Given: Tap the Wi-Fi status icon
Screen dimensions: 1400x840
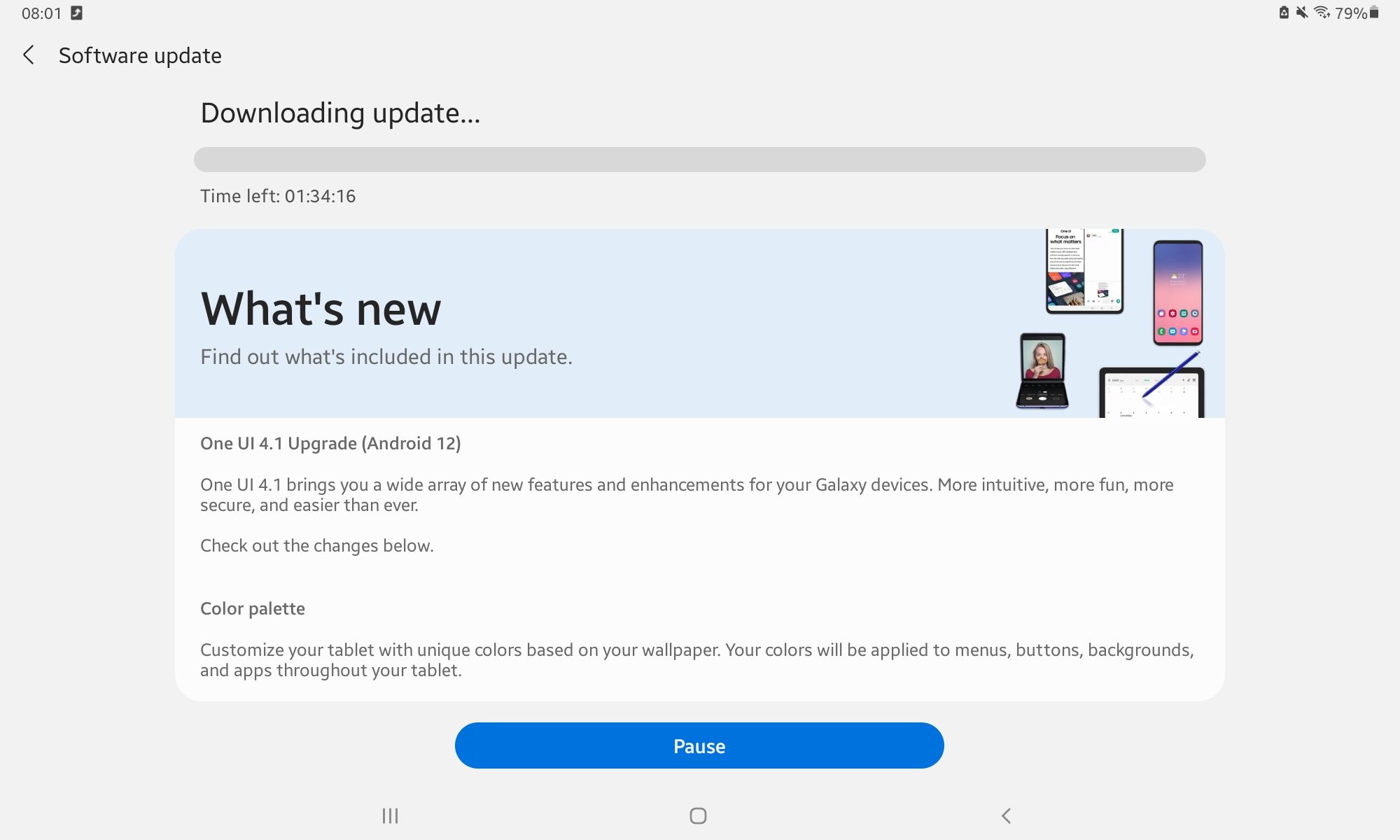Looking at the screenshot, I should [1322, 13].
